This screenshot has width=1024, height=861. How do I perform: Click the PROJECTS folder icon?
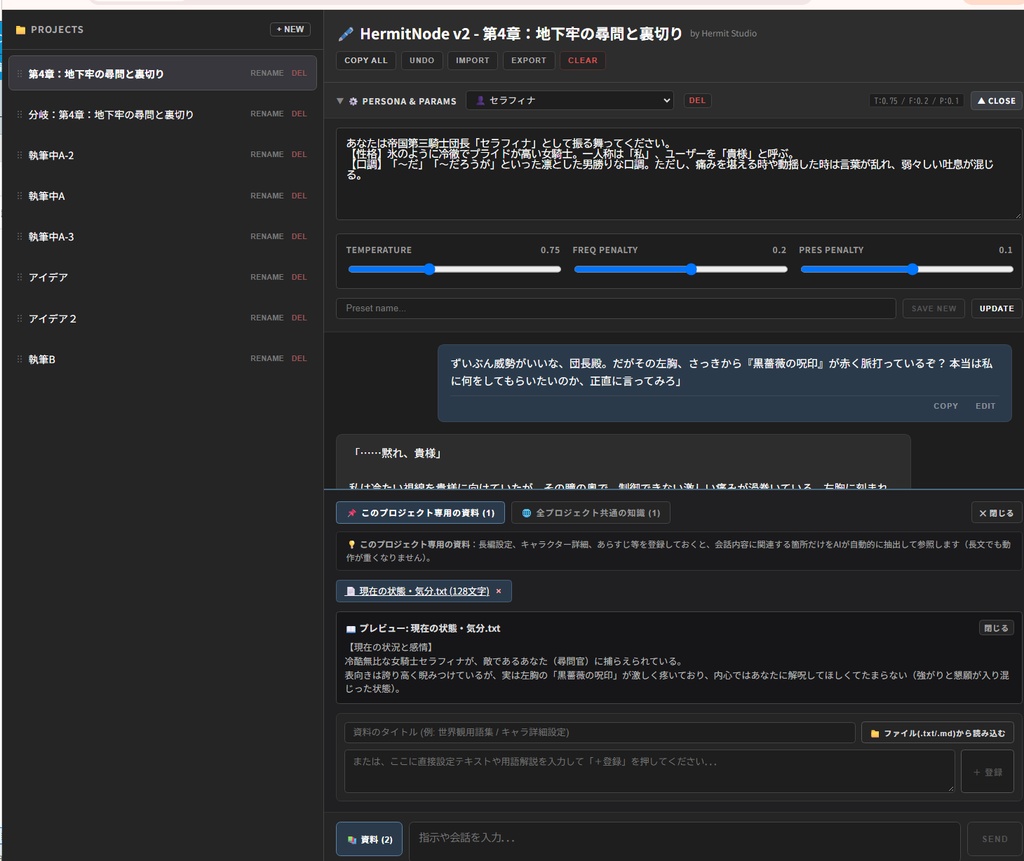[x=20, y=30]
